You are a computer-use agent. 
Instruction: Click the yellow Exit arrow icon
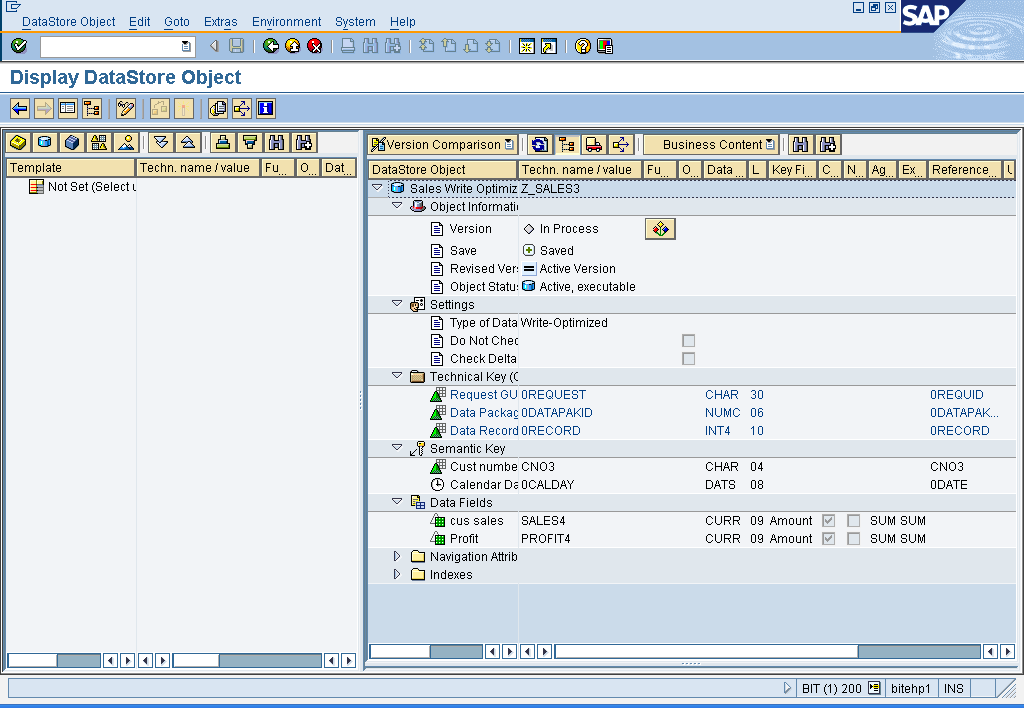pos(293,46)
